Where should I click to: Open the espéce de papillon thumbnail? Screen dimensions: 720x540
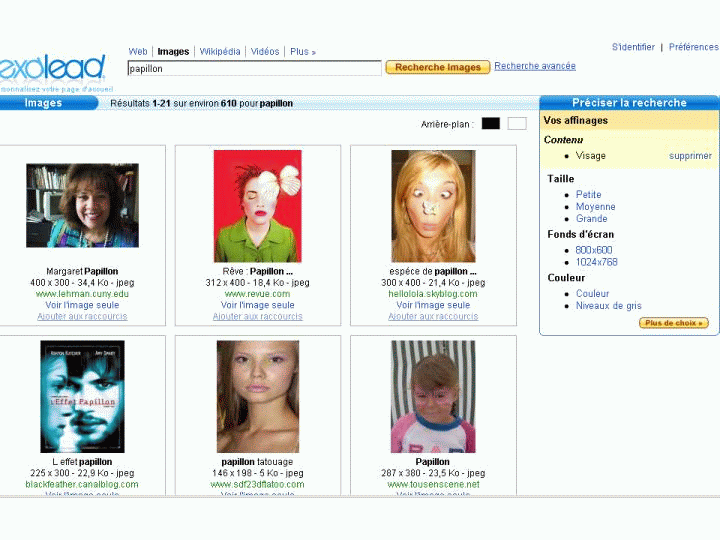(433, 206)
